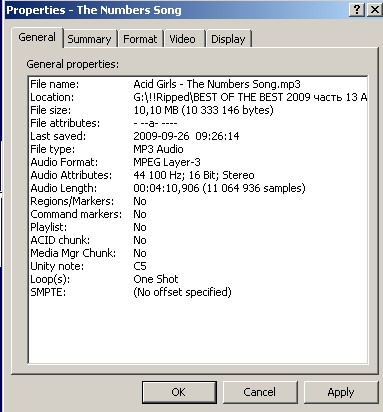This screenshot has width=383, height=412.
Task: Click the Loop(s) value One Shot
Action: pos(156,279)
